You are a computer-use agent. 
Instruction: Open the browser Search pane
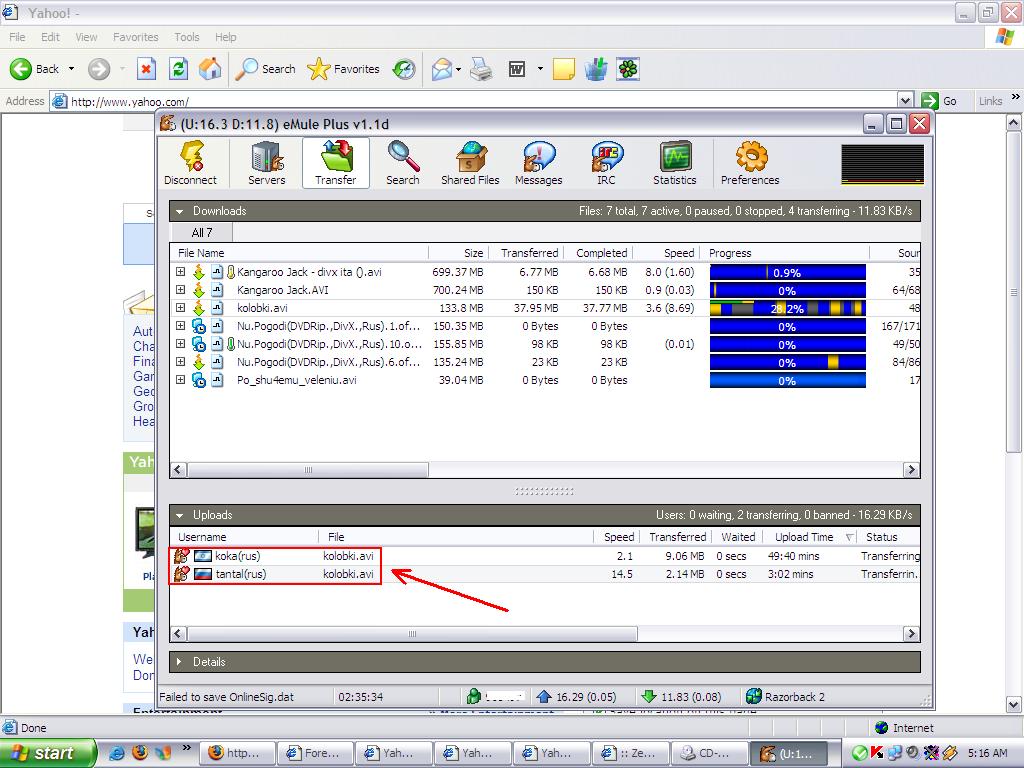click(266, 69)
